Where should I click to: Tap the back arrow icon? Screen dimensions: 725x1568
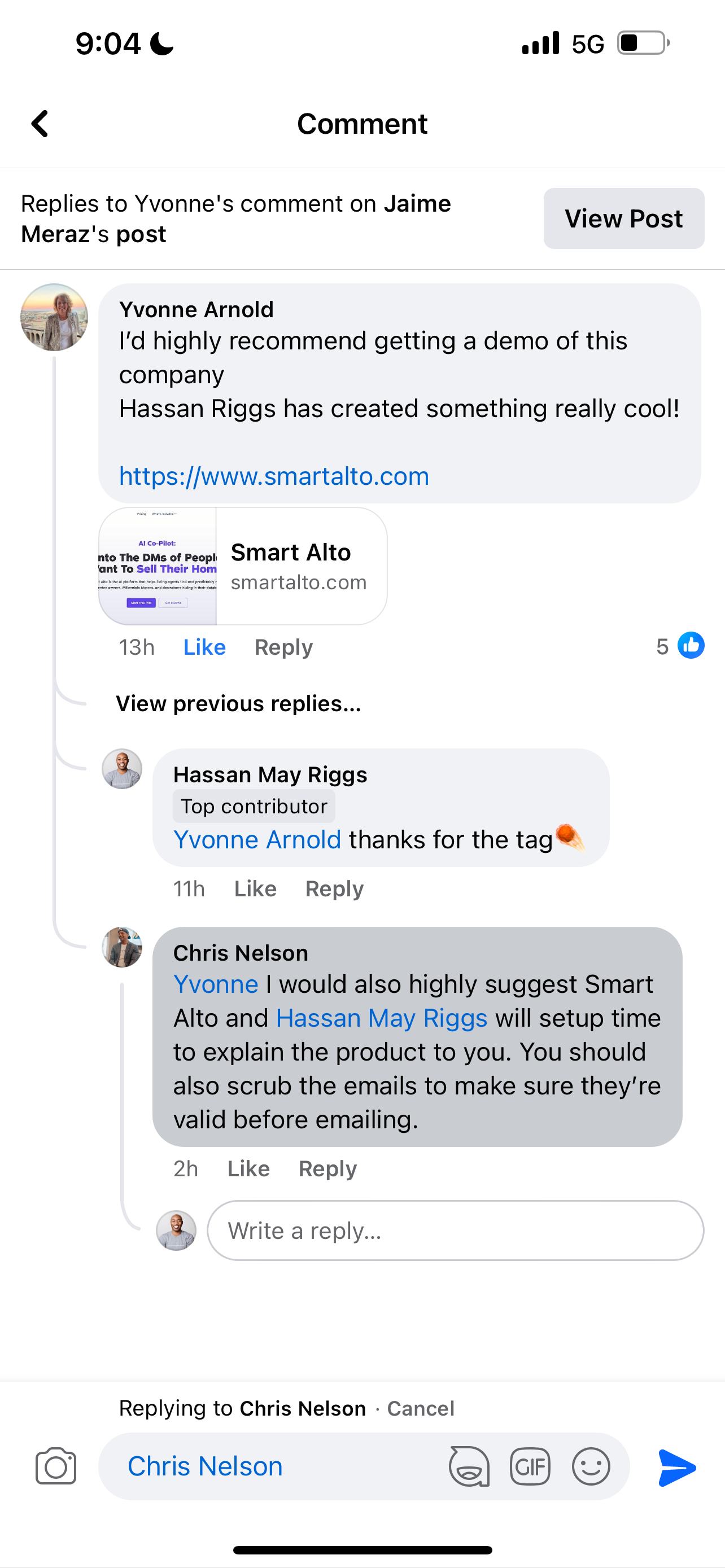[40, 124]
